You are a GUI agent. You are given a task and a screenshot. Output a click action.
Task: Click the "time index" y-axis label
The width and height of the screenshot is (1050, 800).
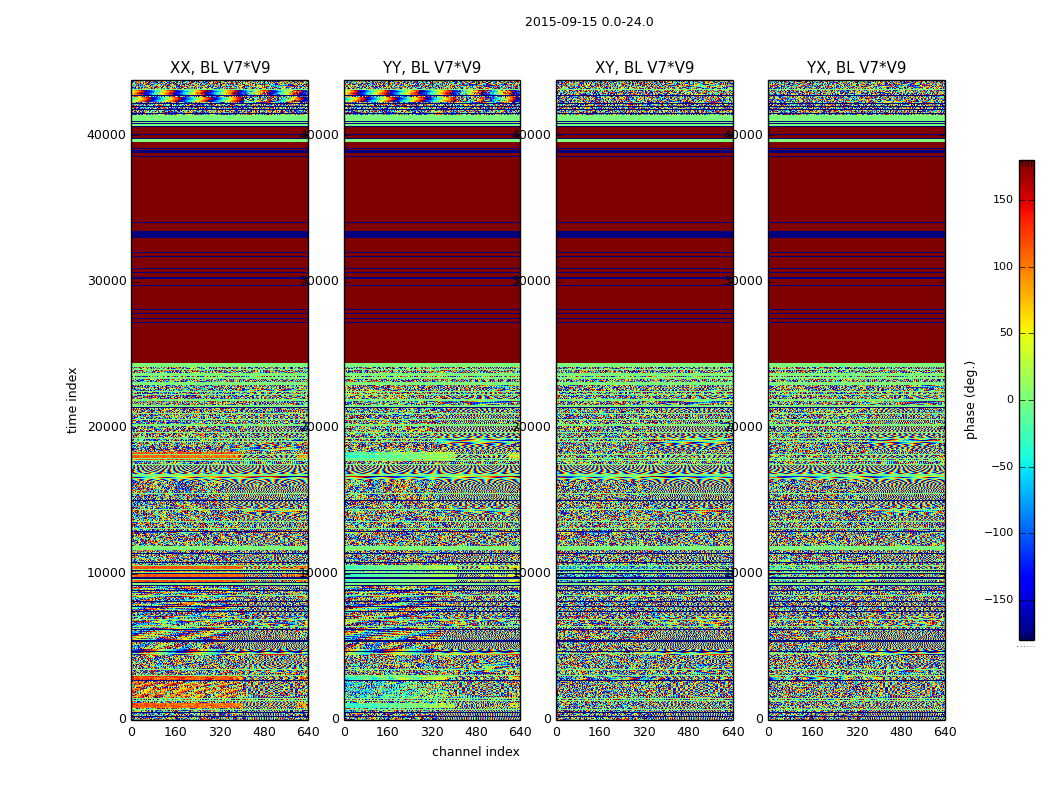pos(72,400)
